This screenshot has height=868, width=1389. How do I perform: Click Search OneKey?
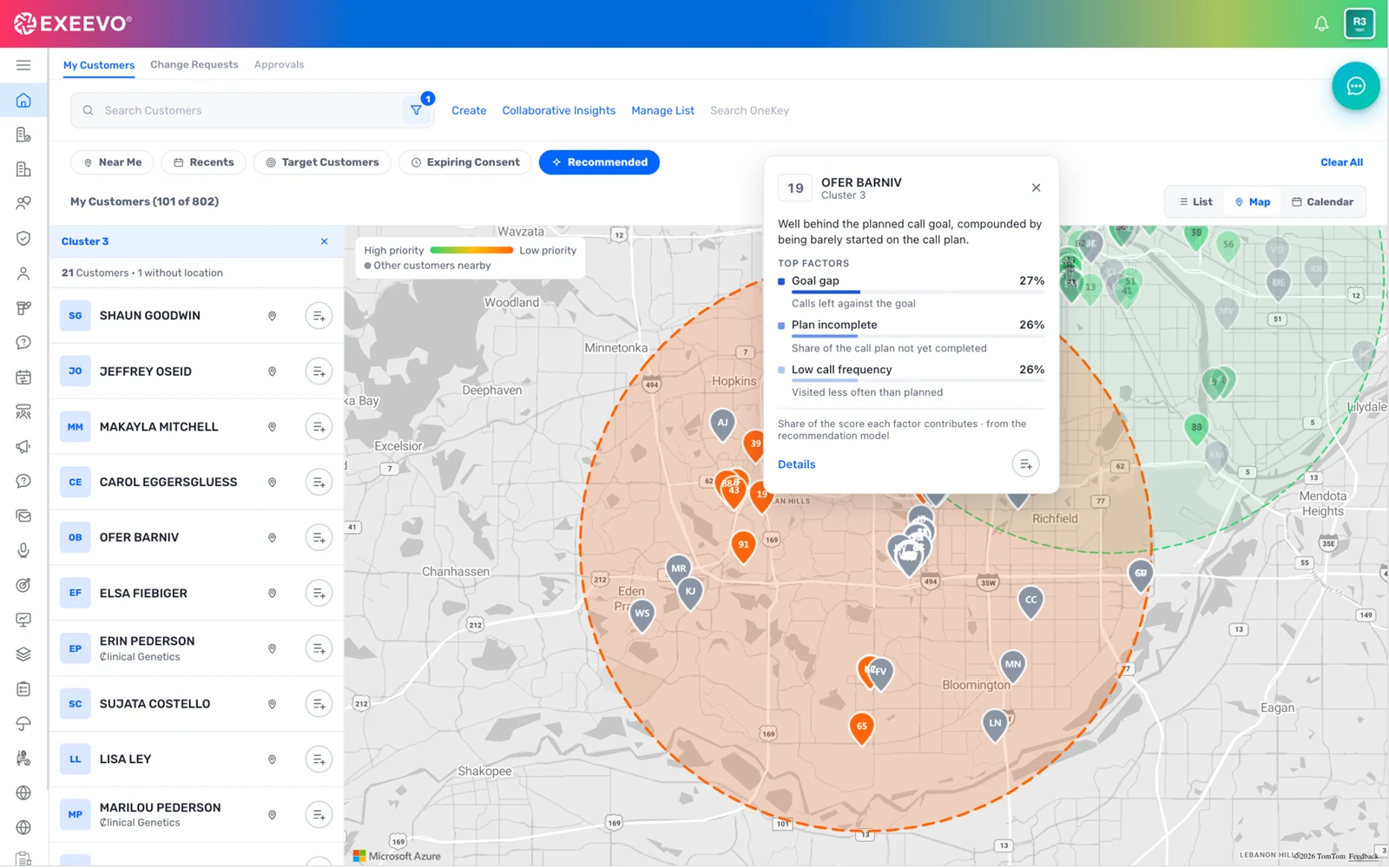[x=749, y=110]
